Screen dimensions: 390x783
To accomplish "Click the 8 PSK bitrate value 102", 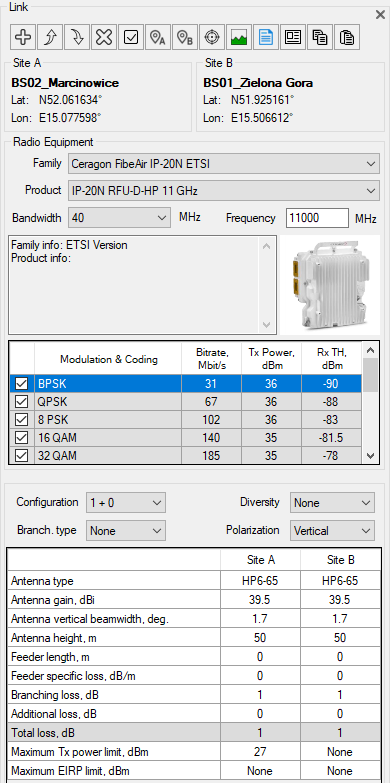I will click(211, 419).
